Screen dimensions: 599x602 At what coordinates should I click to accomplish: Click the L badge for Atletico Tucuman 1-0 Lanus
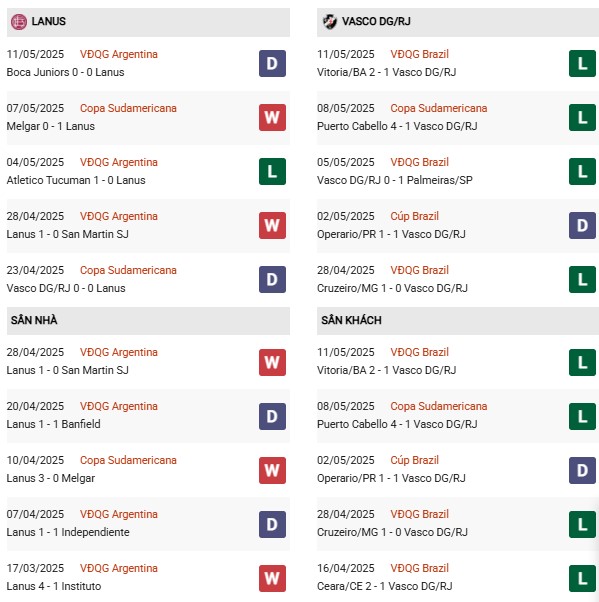tap(272, 172)
